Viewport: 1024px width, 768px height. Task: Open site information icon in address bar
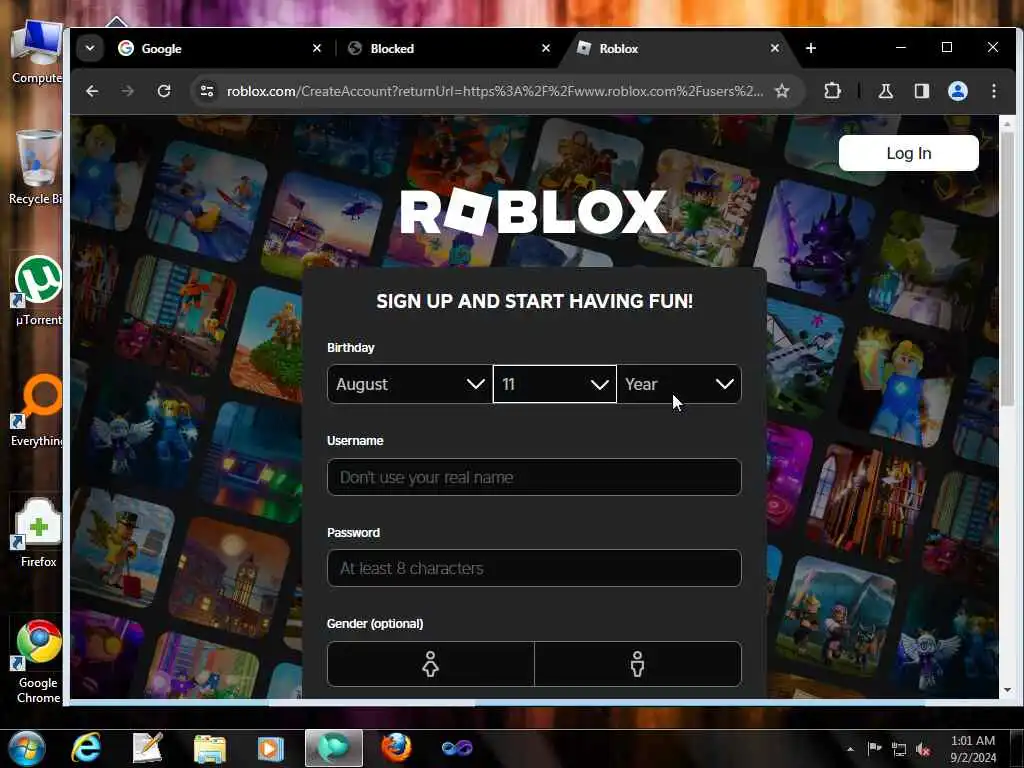207,91
